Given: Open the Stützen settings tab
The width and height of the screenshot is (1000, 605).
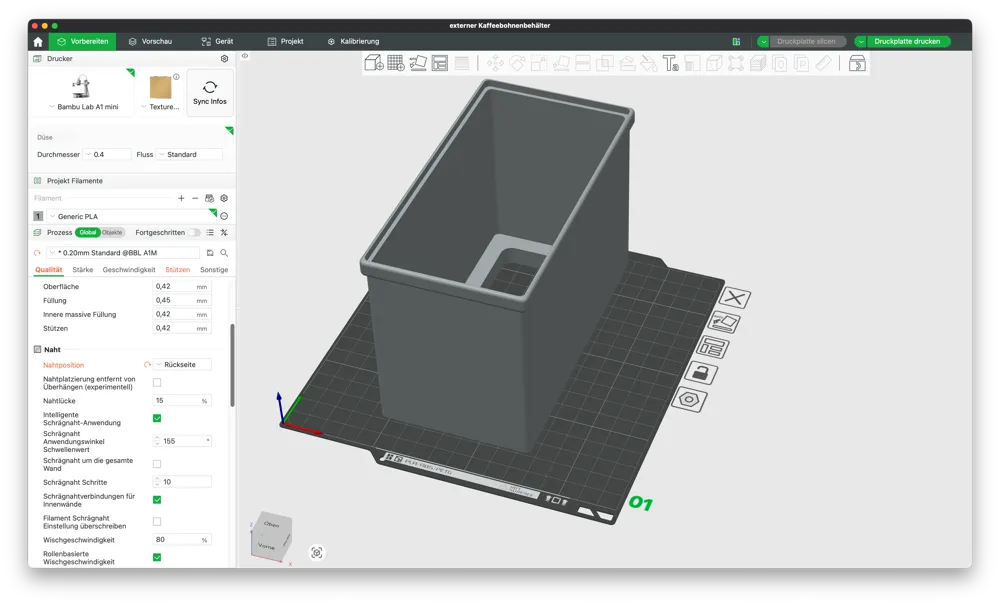Looking at the screenshot, I should point(177,270).
